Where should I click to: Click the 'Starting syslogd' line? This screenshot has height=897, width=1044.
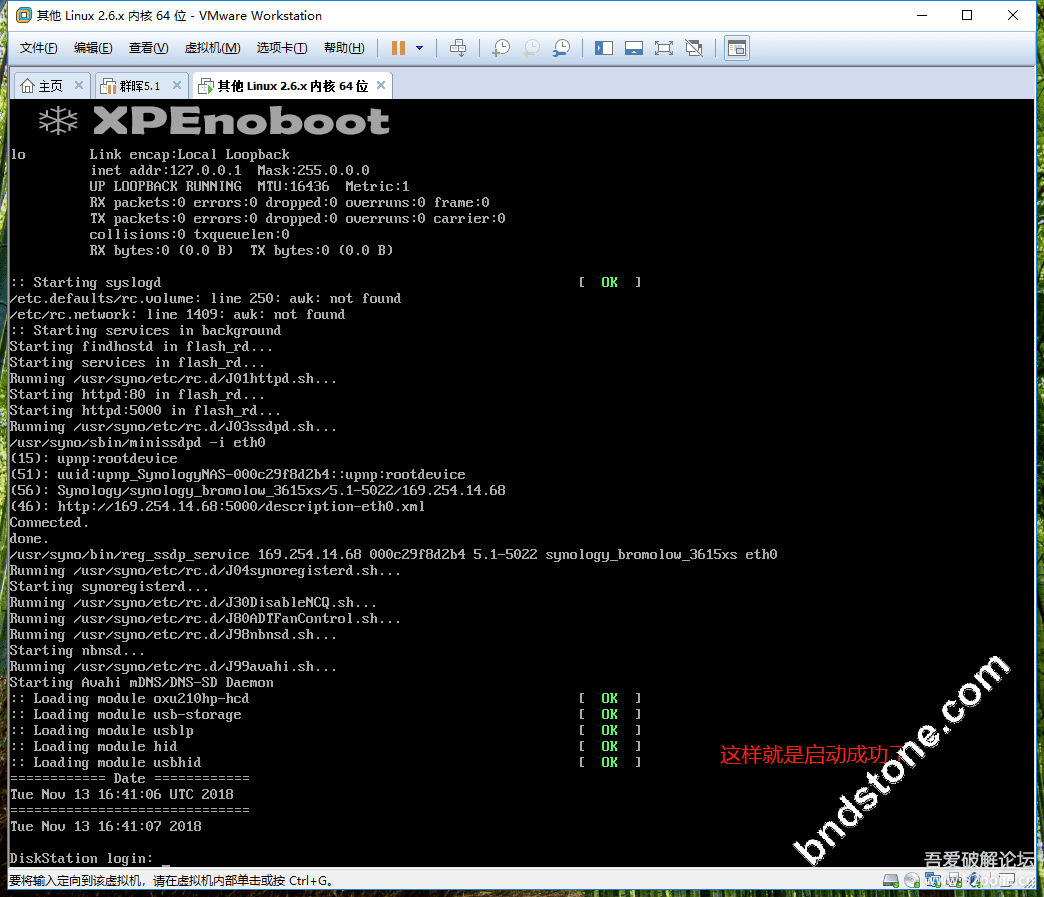coord(85,282)
